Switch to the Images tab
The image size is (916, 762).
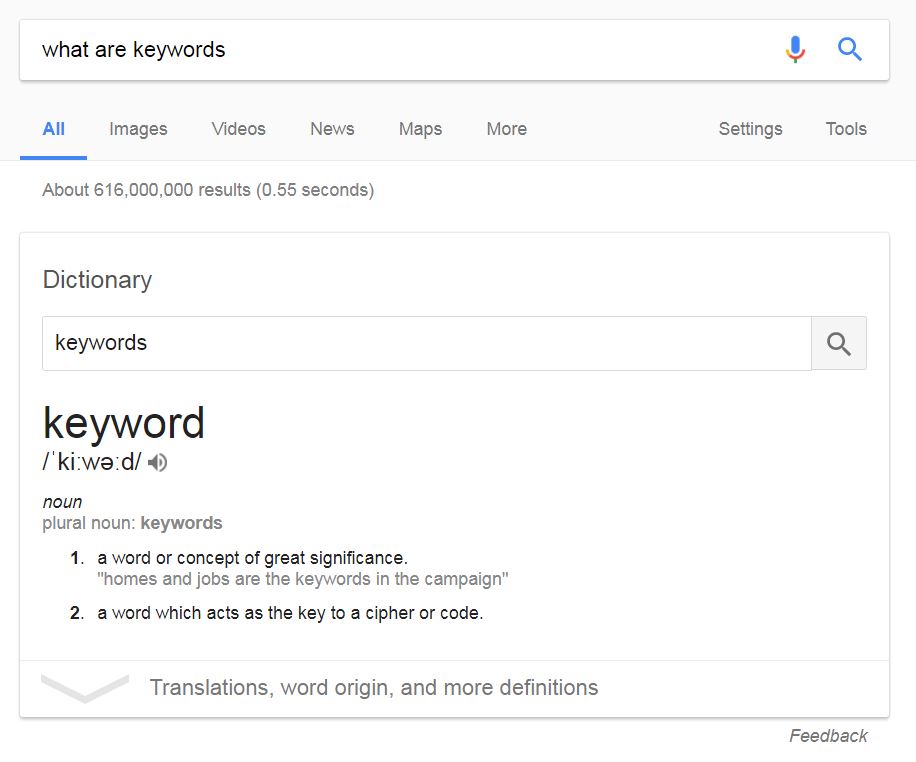[138, 129]
